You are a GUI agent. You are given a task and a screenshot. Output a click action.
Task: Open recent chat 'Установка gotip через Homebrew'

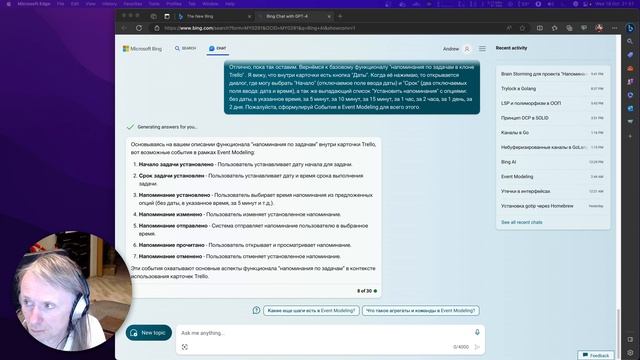pos(552,206)
